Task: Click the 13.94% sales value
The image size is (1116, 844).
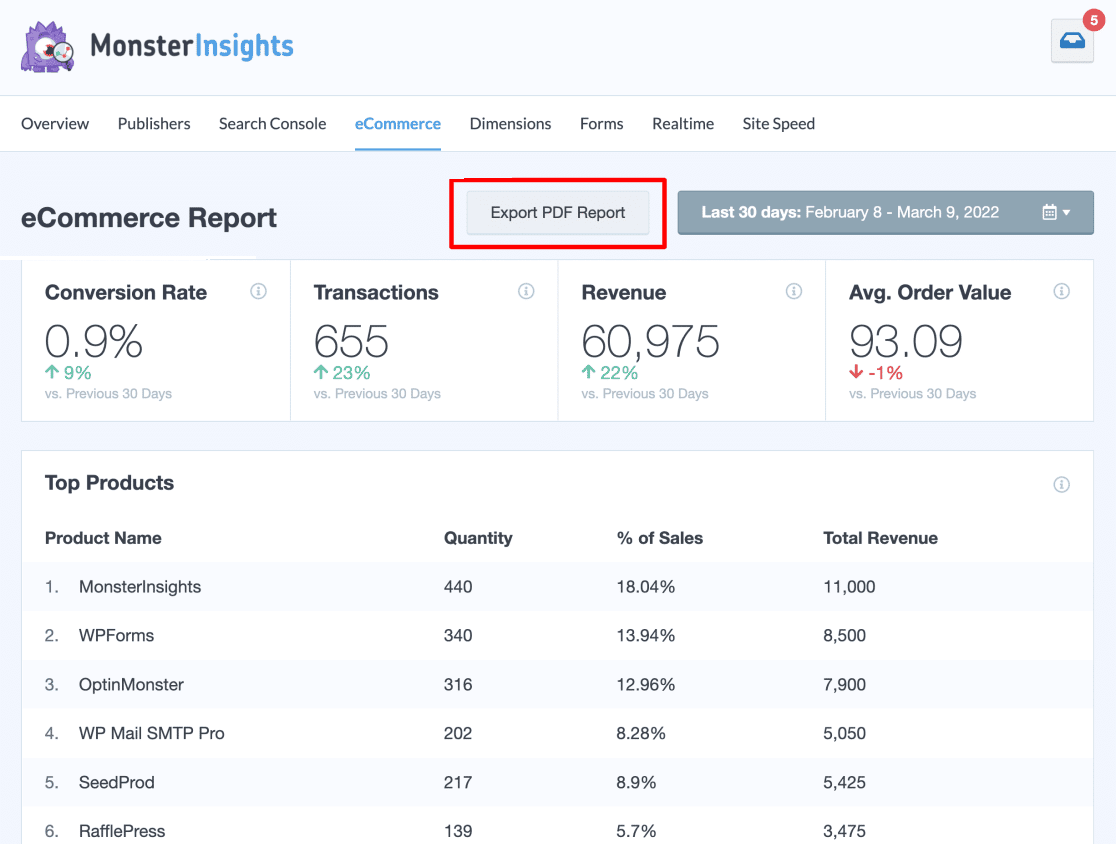Action: pyautogui.click(x=646, y=635)
